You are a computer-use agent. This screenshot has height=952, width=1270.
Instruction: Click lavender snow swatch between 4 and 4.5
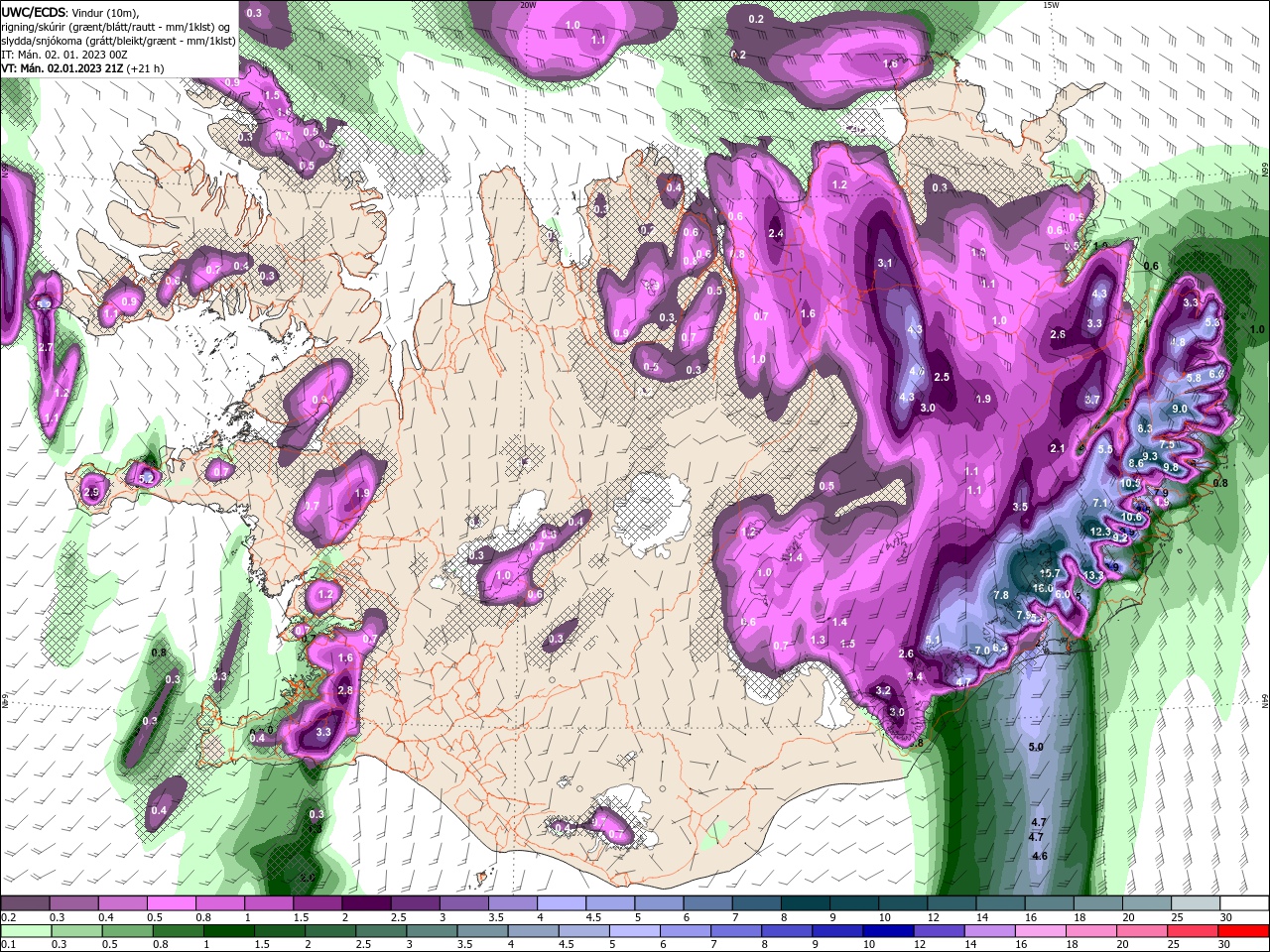[561, 903]
